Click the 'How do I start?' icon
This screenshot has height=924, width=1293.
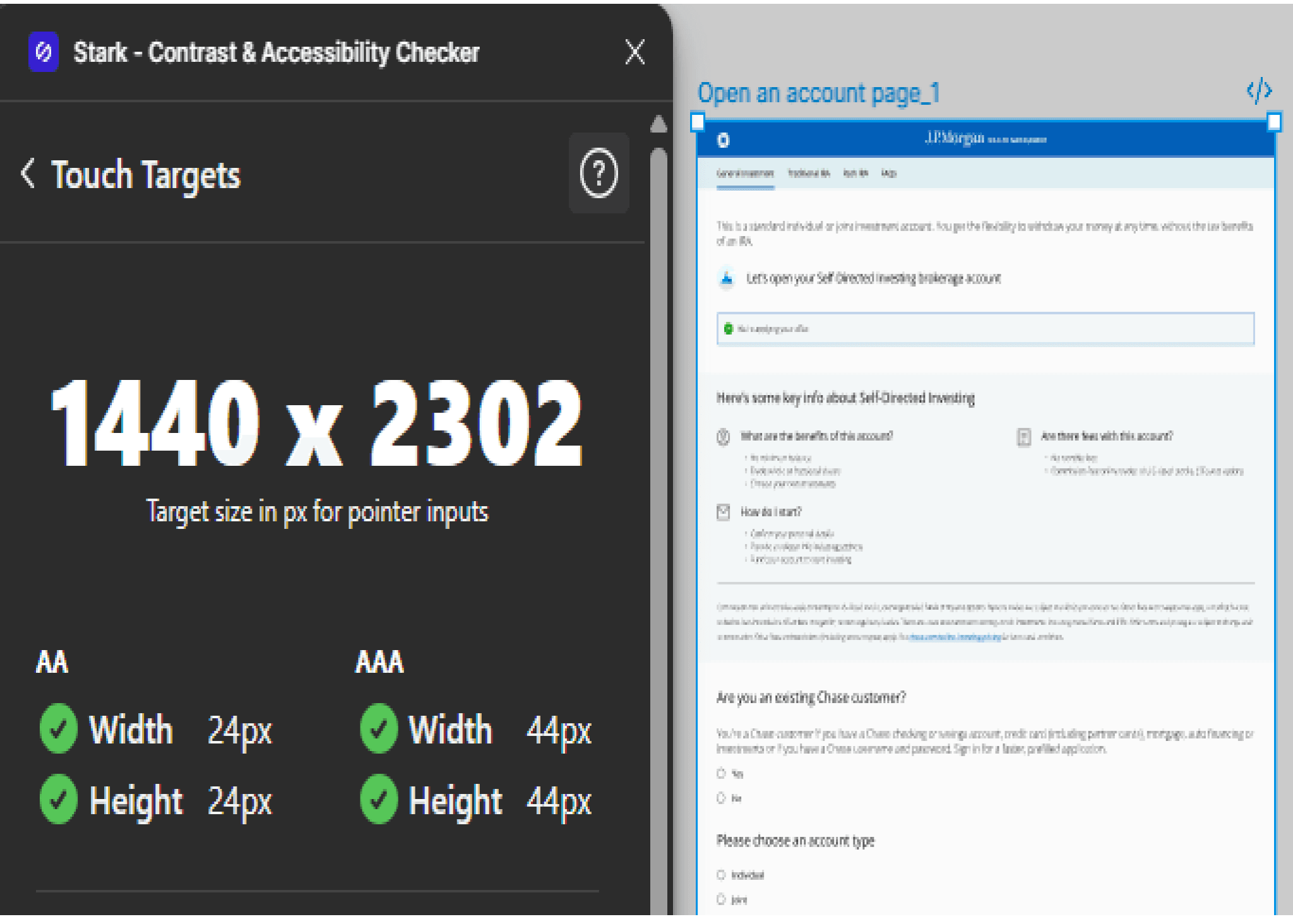724,512
